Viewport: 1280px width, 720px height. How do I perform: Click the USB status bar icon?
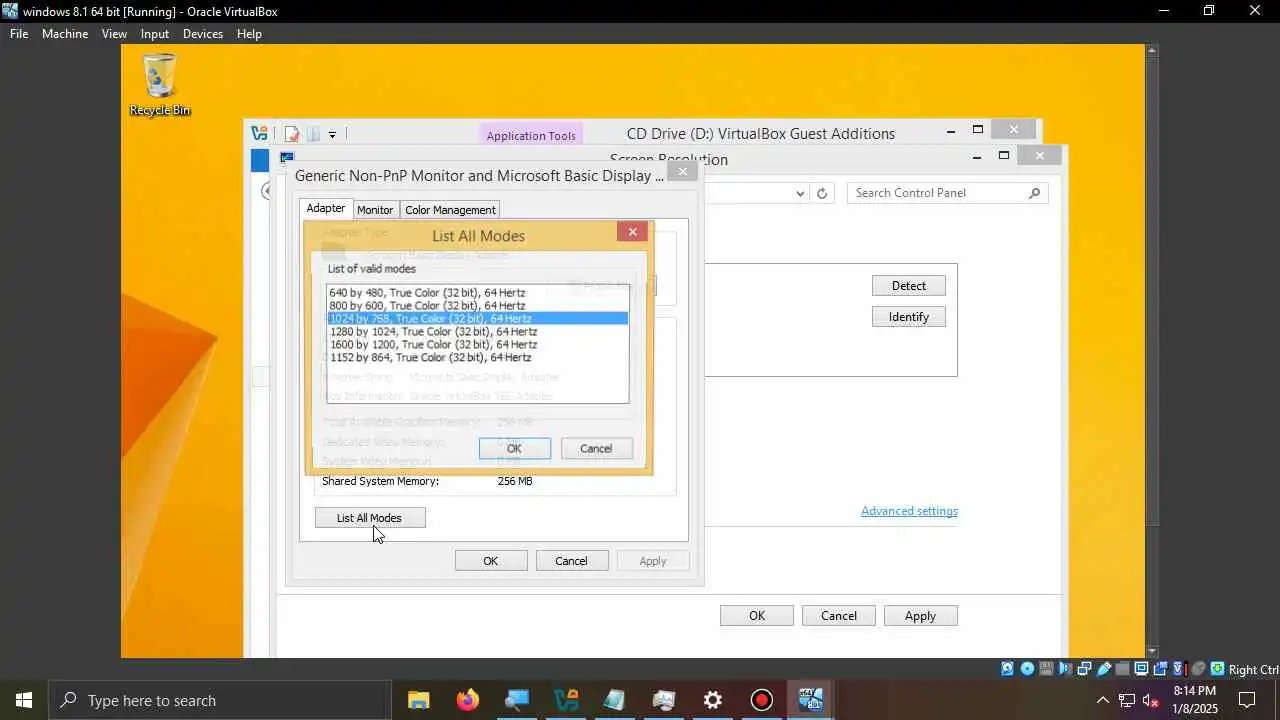click(1103, 669)
